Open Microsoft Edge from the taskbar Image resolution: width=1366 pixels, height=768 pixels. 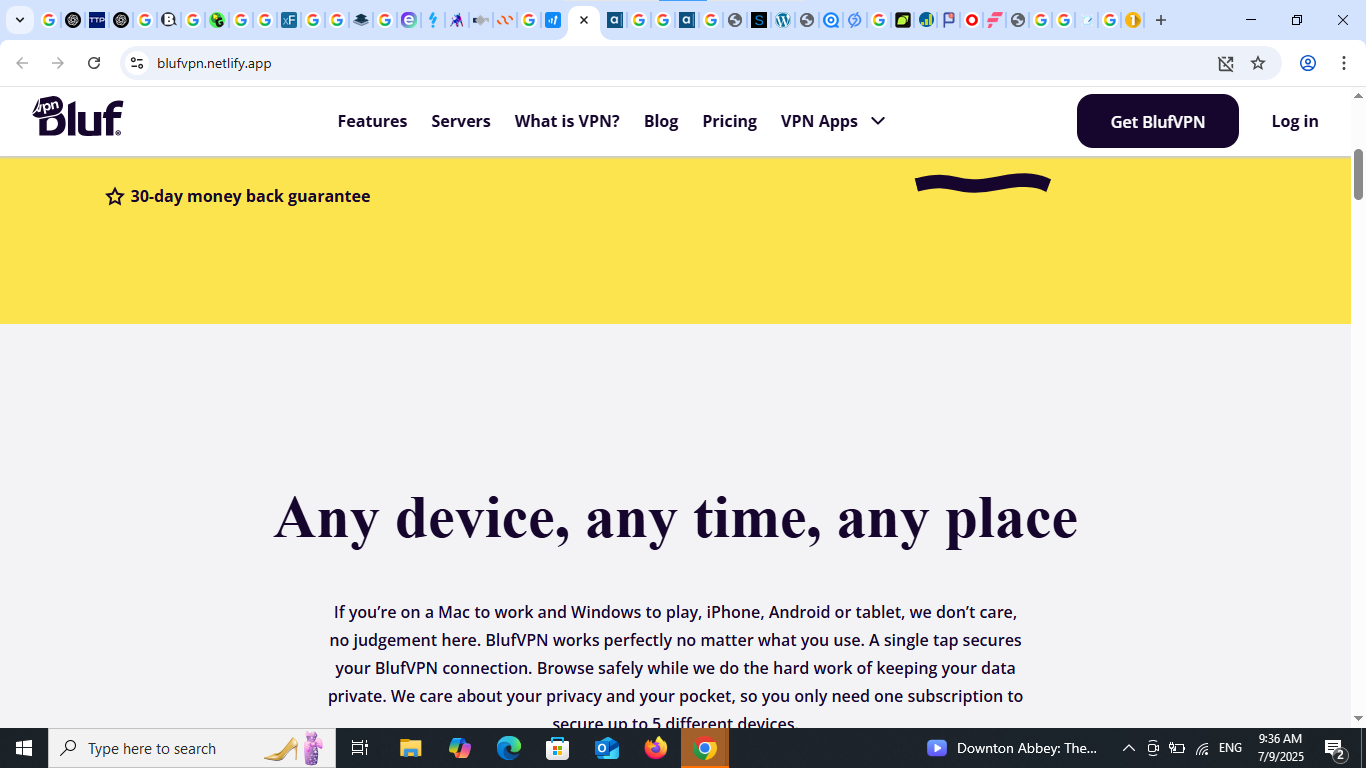(509, 748)
